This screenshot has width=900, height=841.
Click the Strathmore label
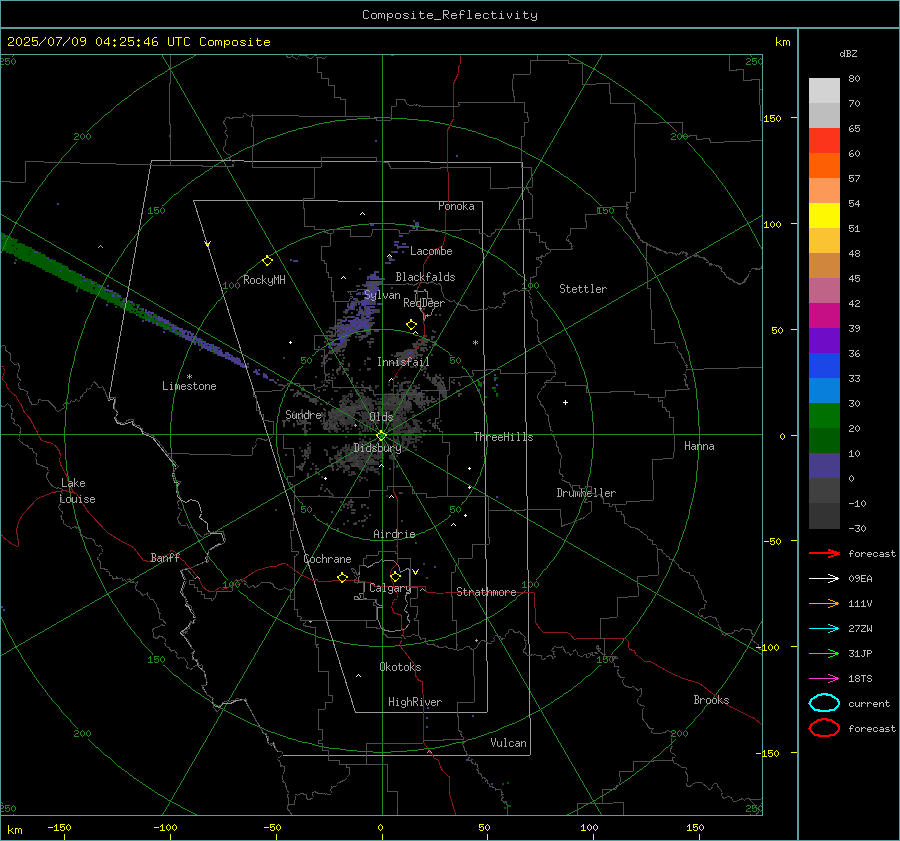pyautogui.click(x=486, y=592)
